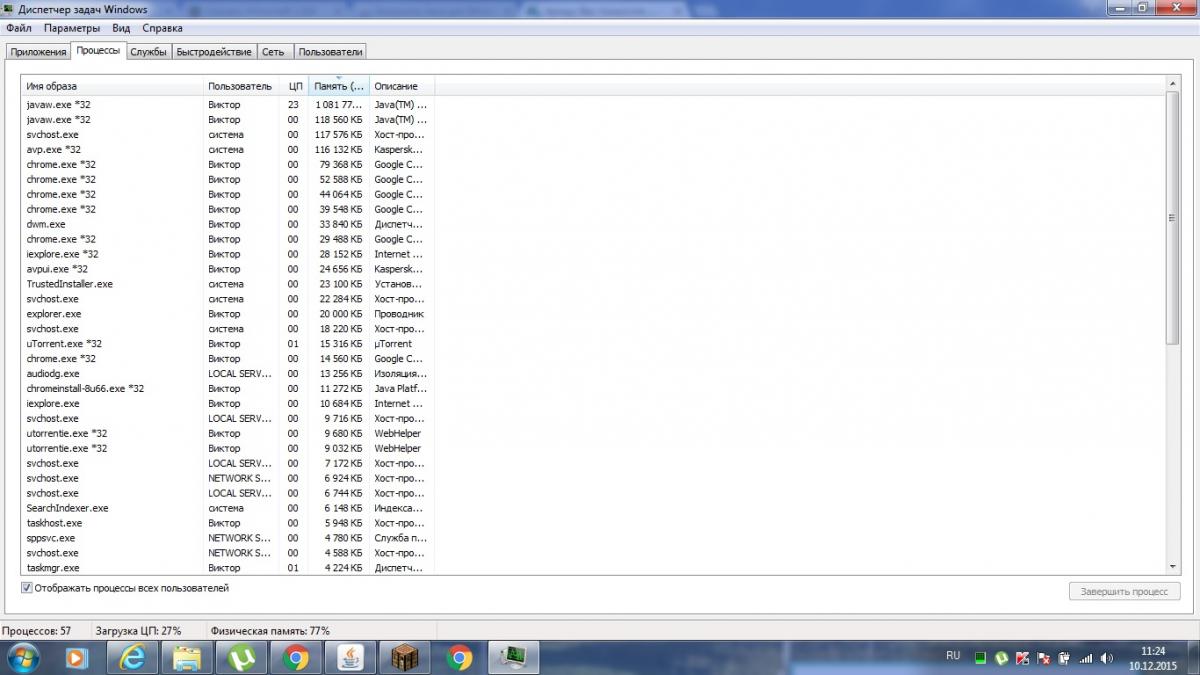Switch to the Сеть tab

[273, 51]
